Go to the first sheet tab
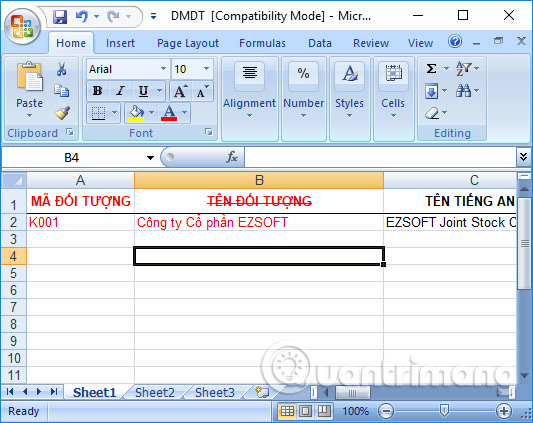This screenshot has height=423, width=533. tap(10, 392)
